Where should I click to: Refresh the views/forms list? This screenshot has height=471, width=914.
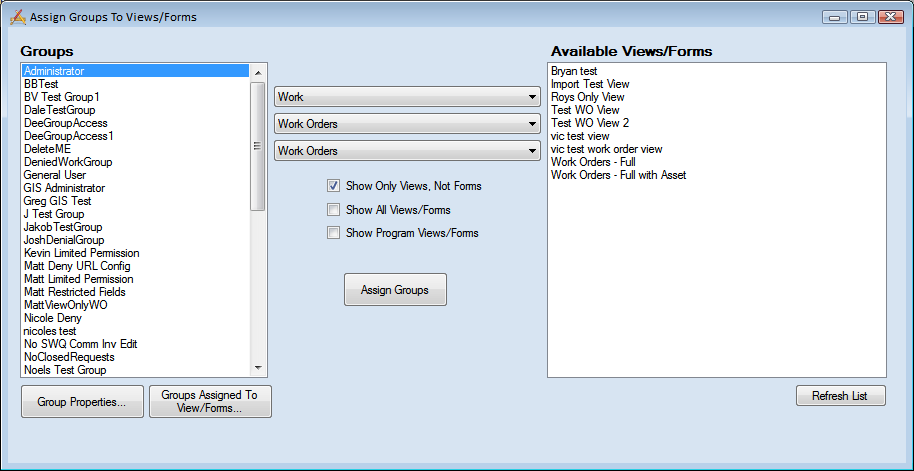click(x=841, y=396)
